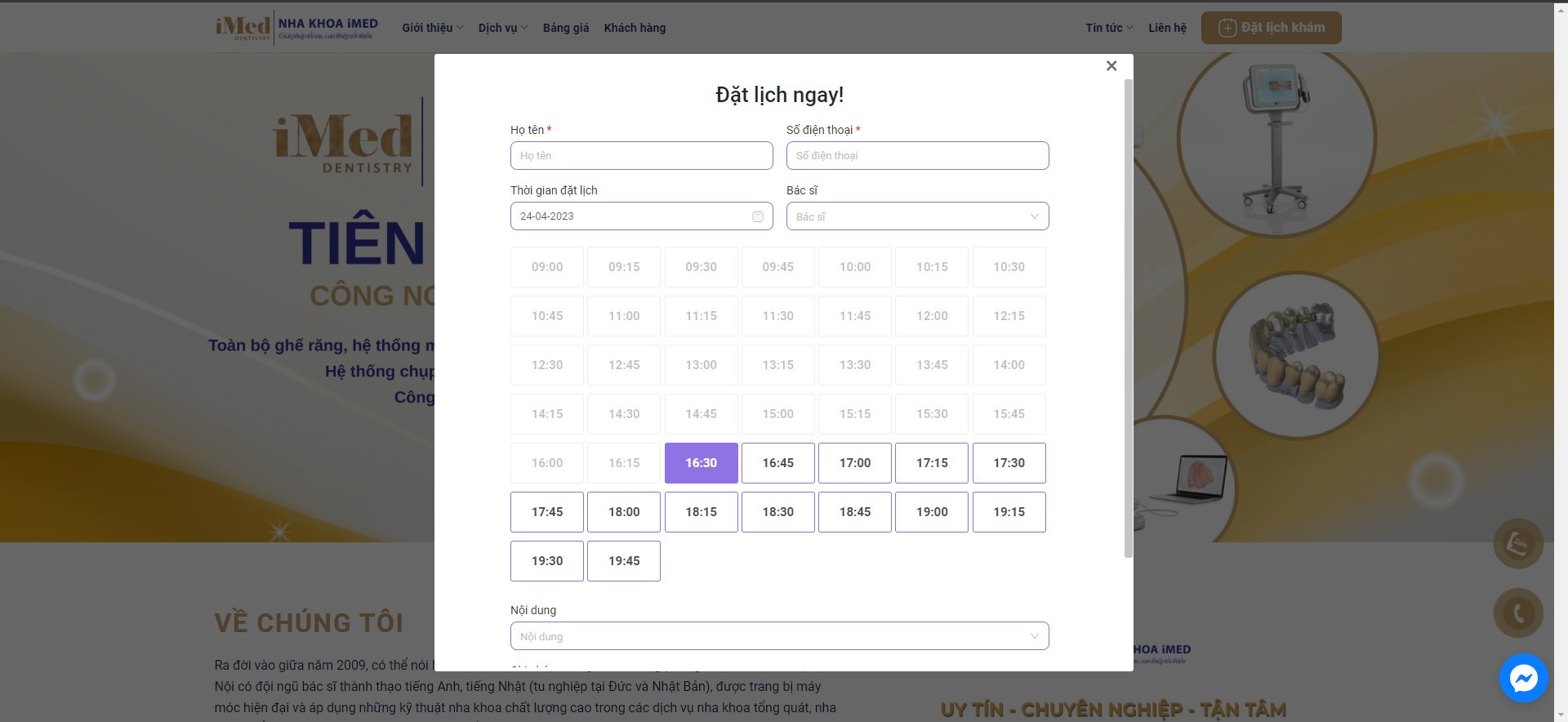Click the Đặt lịch khám button
The width and height of the screenshot is (1568, 722).
coord(1271,28)
